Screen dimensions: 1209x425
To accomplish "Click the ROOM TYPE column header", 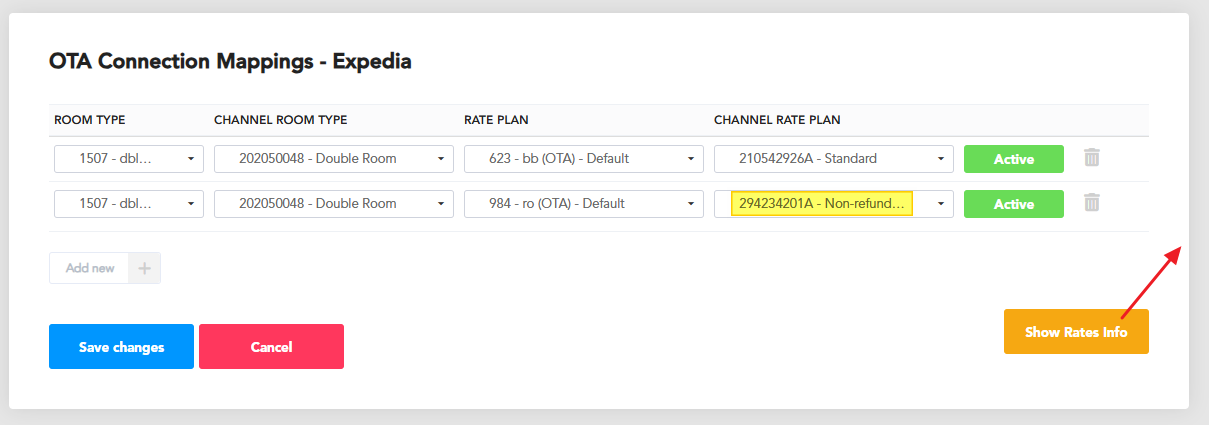I will (x=90, y=120).
